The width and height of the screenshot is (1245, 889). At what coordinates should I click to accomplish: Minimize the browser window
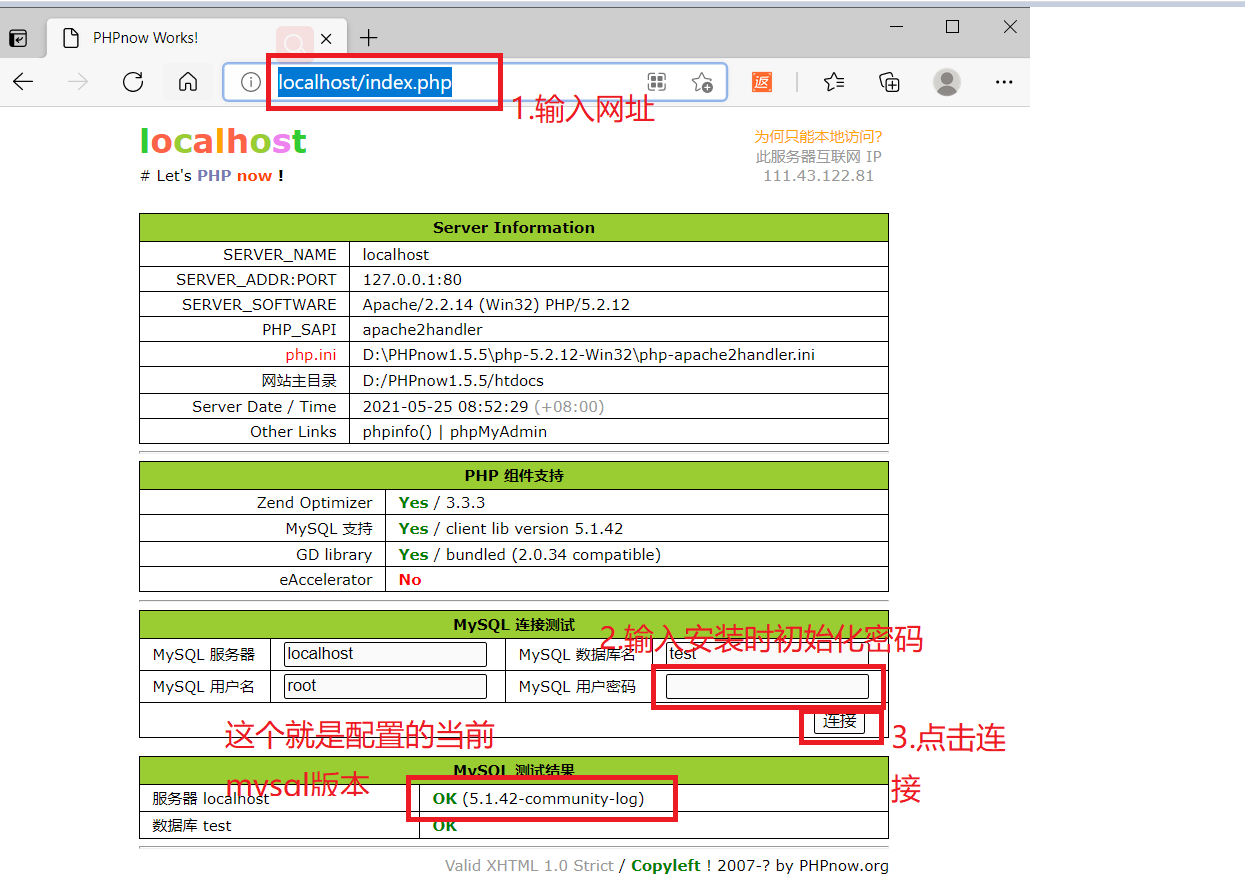tap(896, 27)
